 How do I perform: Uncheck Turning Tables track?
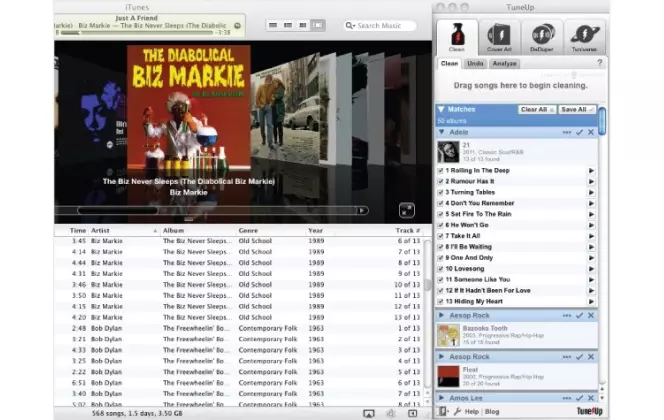point(440,193)
